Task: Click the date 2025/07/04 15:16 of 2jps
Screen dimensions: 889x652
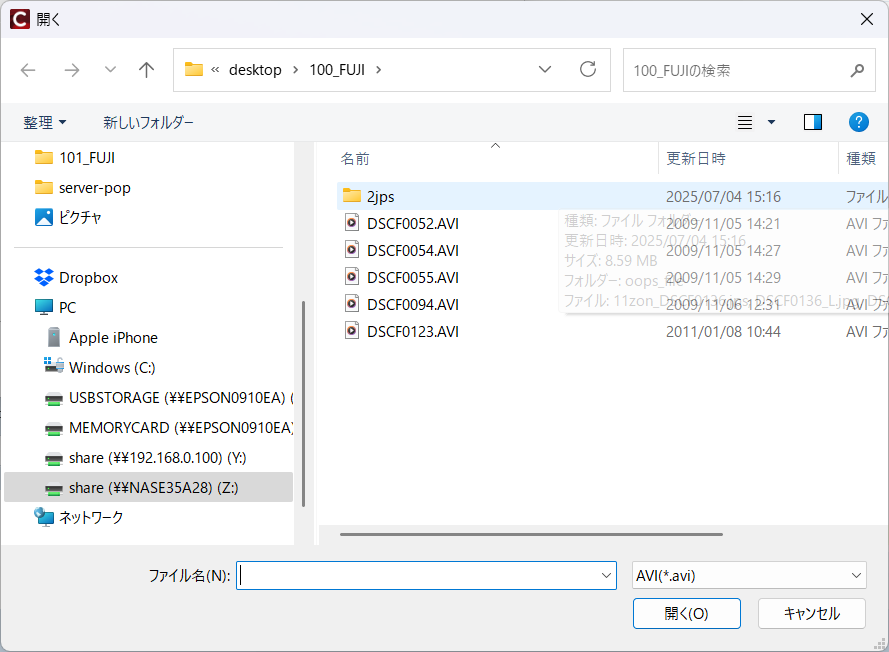Action: pos(723,197)
